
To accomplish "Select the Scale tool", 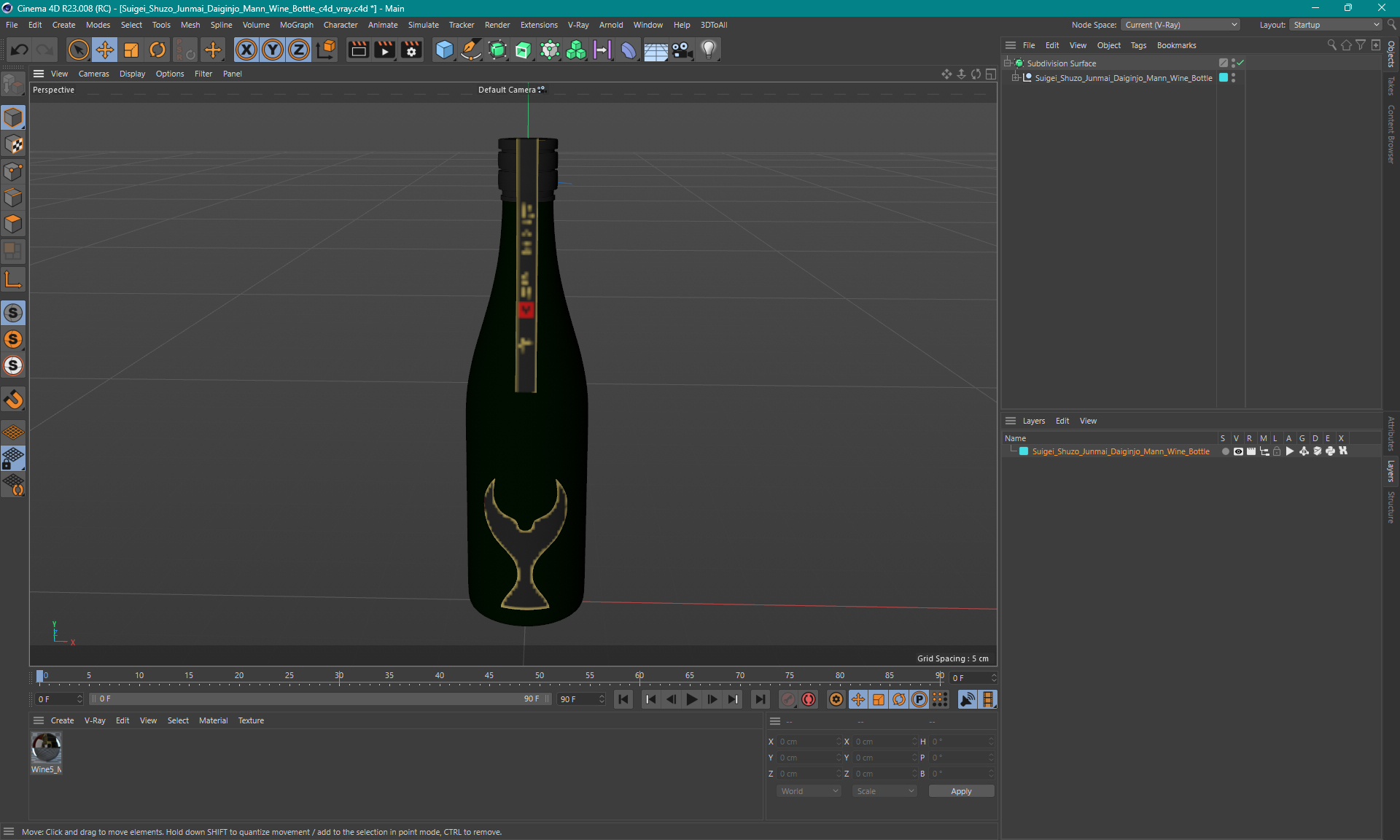I will 131,50.
